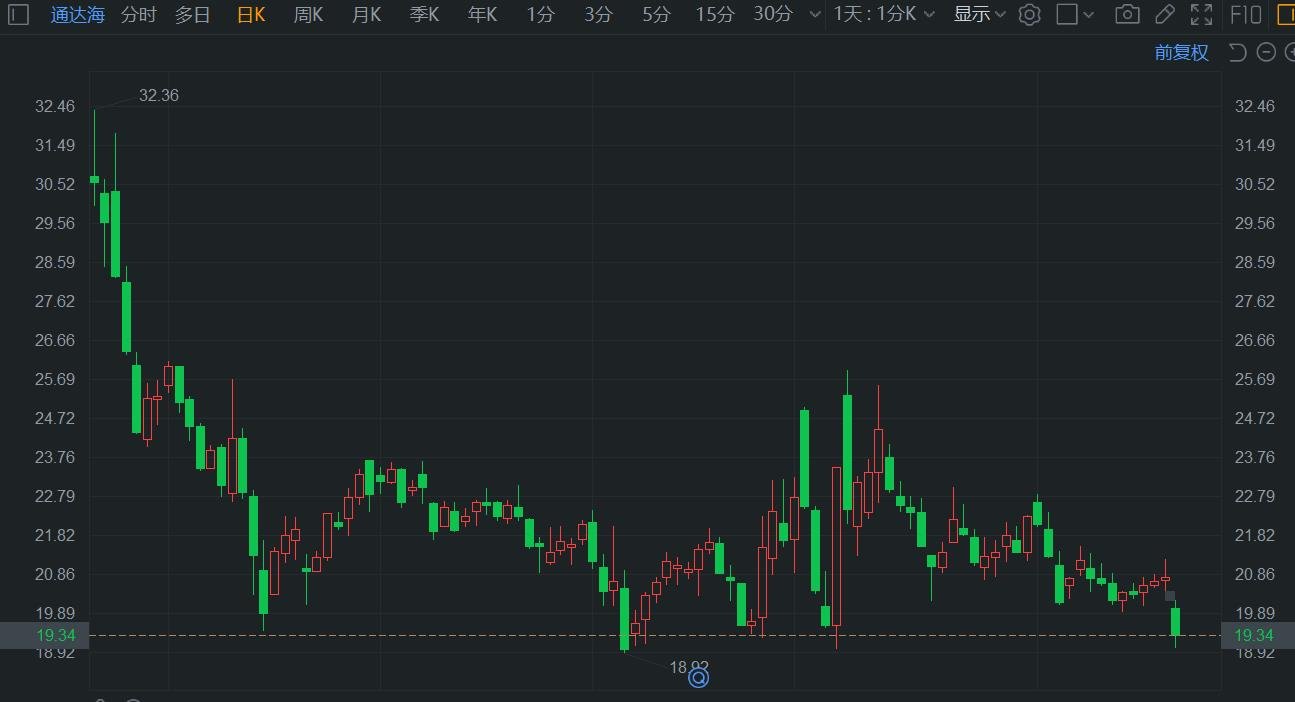Switch to the 多日 multi-day tab

point(192,14)
